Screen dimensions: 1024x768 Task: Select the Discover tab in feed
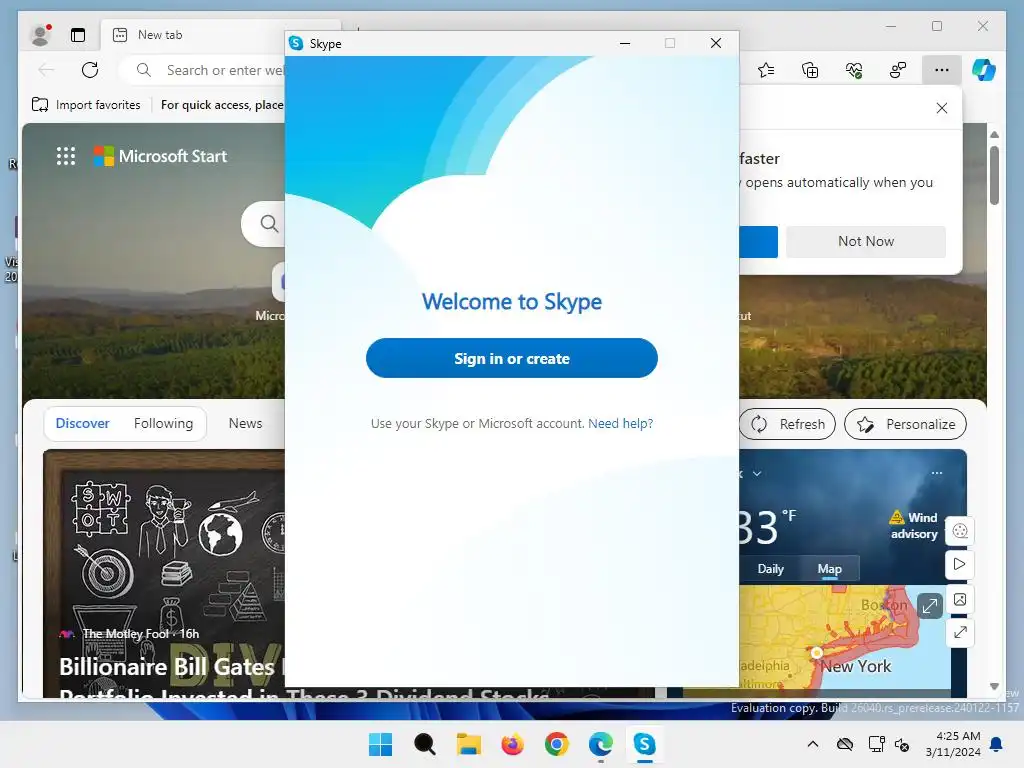click(82, 423)
